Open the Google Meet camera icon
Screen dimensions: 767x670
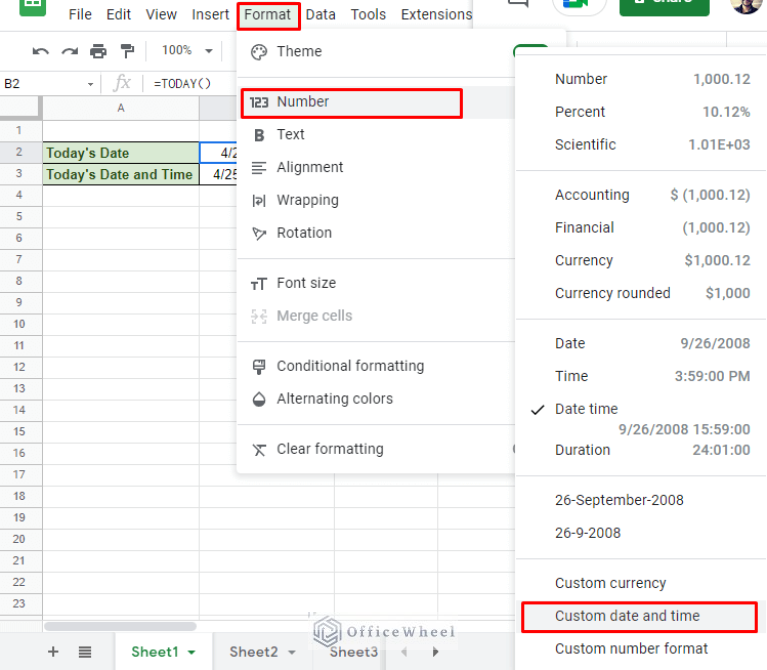tap(578, 5)
